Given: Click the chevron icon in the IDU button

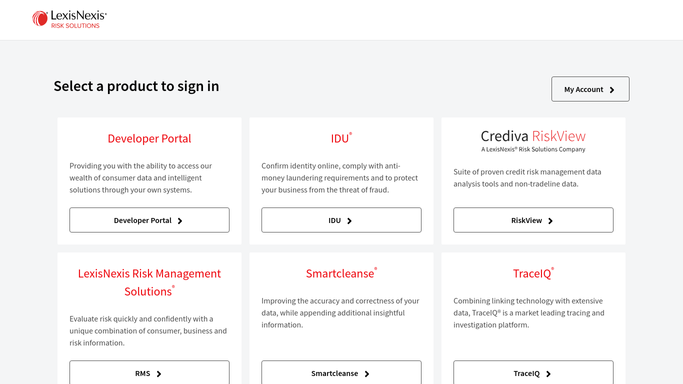Looking at the screenshot, I should click(349, 221).
